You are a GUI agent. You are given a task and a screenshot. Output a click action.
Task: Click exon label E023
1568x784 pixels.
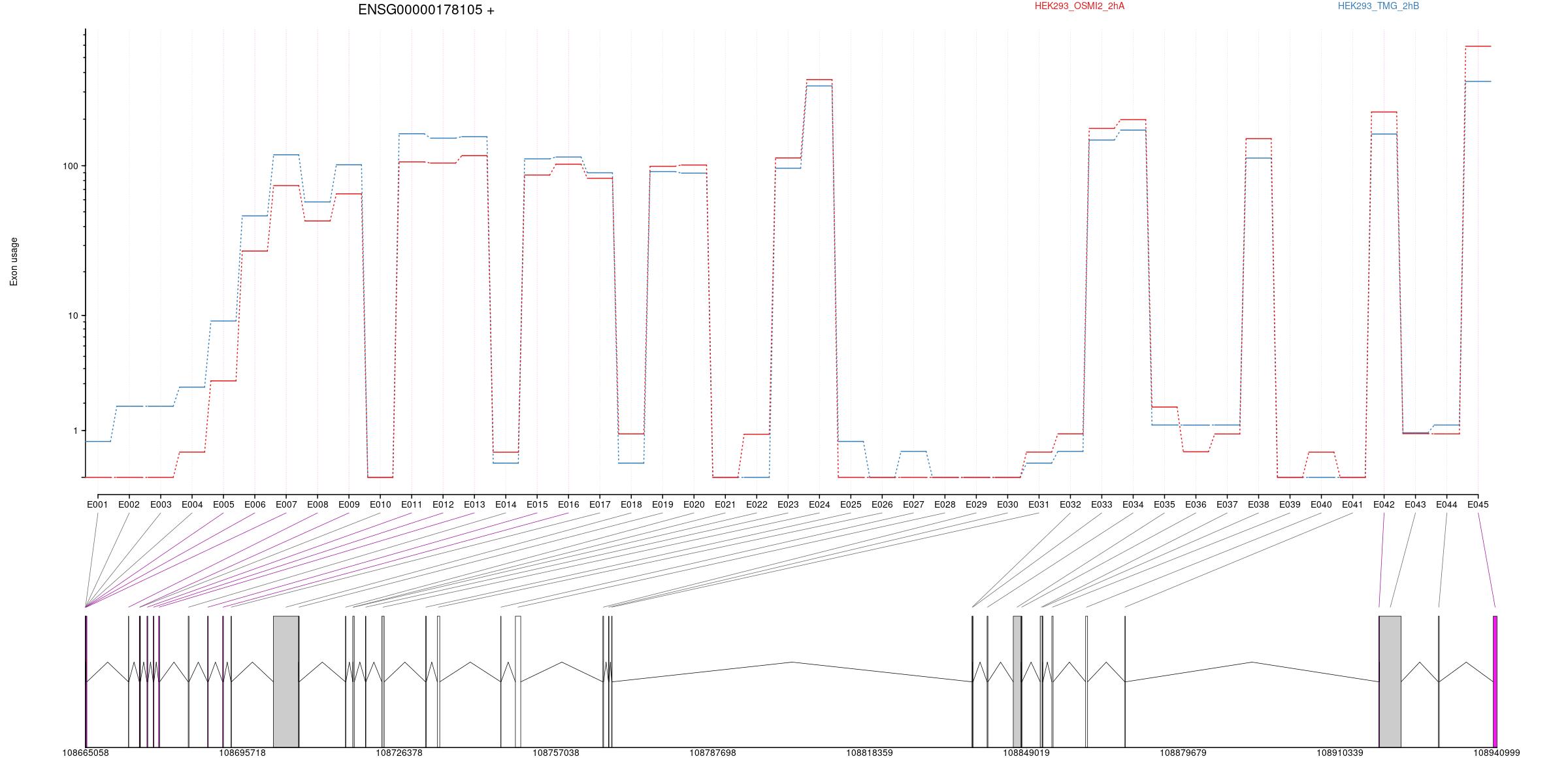pos(788,504)
